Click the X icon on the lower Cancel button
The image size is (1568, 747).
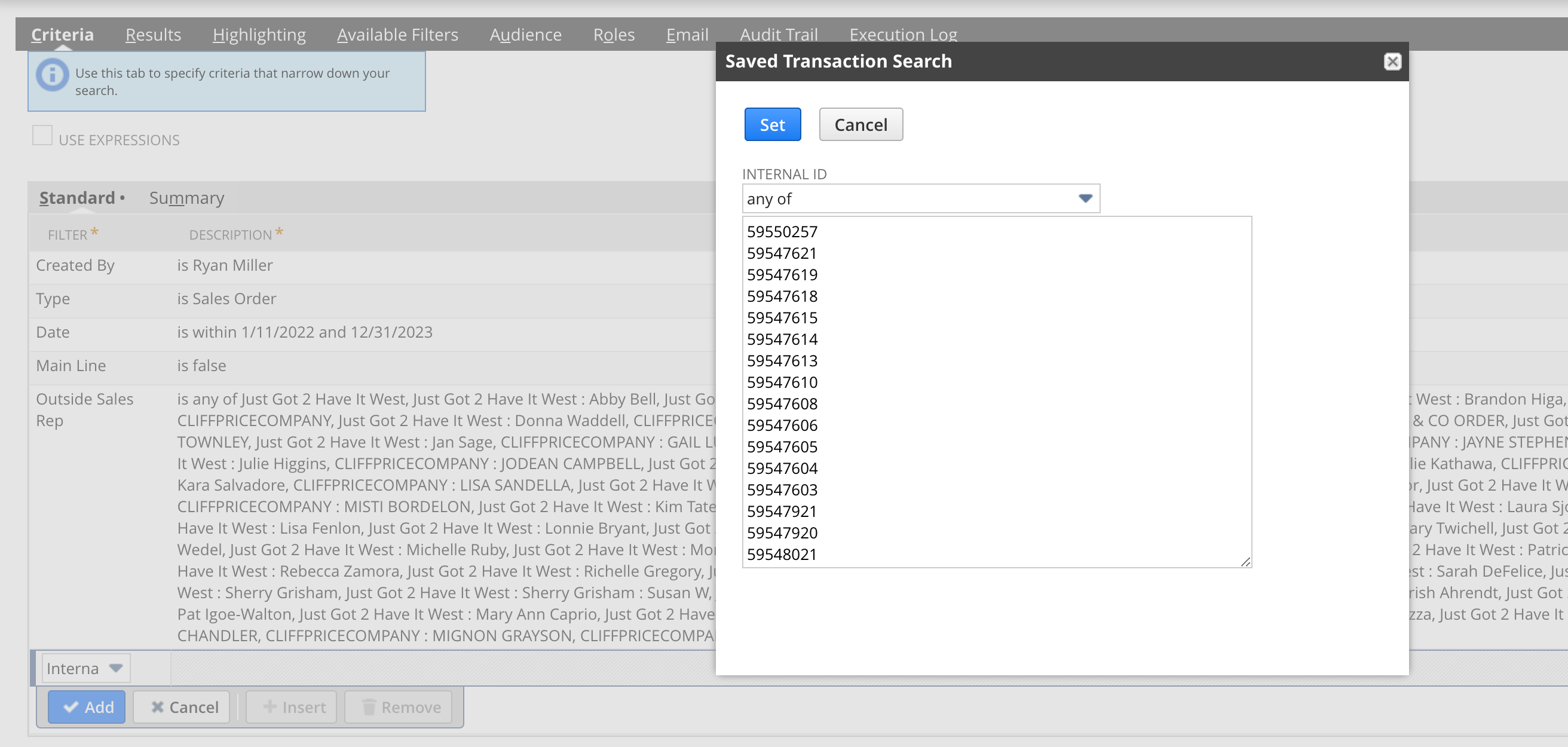[159, 707]
